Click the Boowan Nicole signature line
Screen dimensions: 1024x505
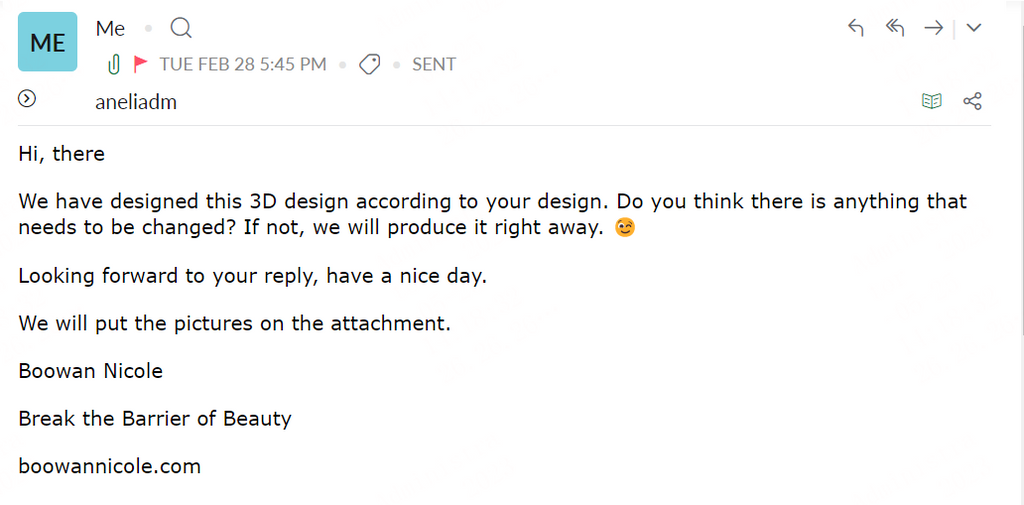coord(90,371)
